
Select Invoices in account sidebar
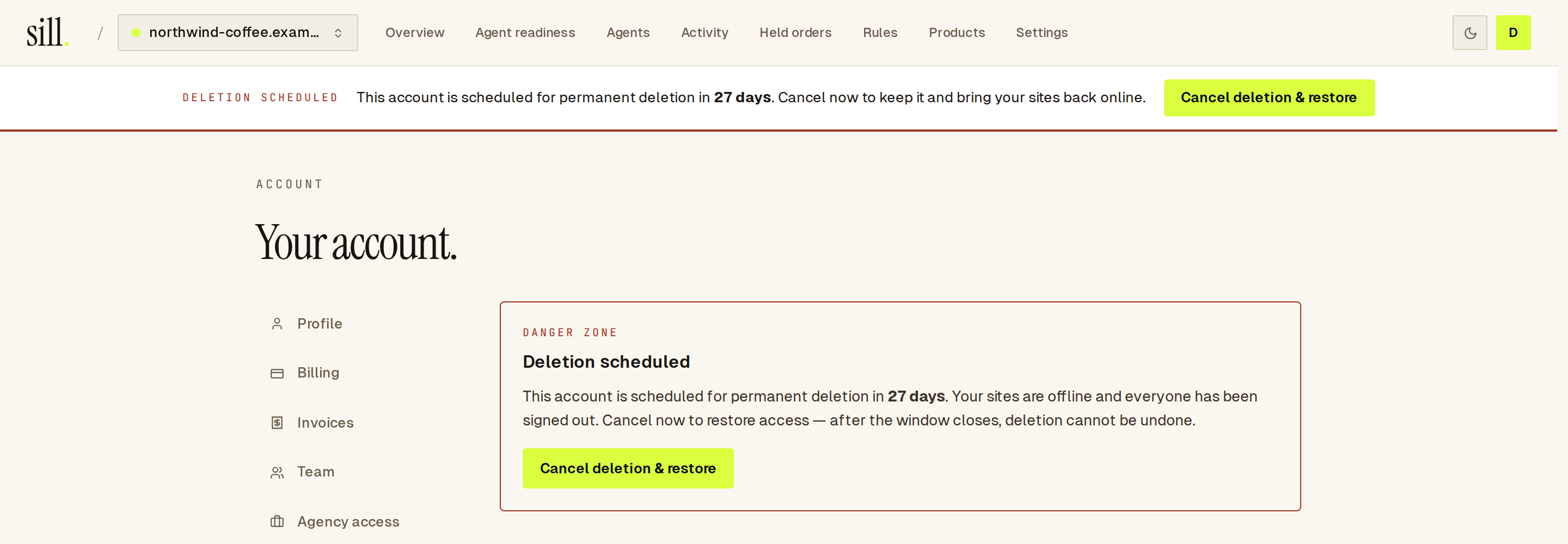(x=325, y=422)
